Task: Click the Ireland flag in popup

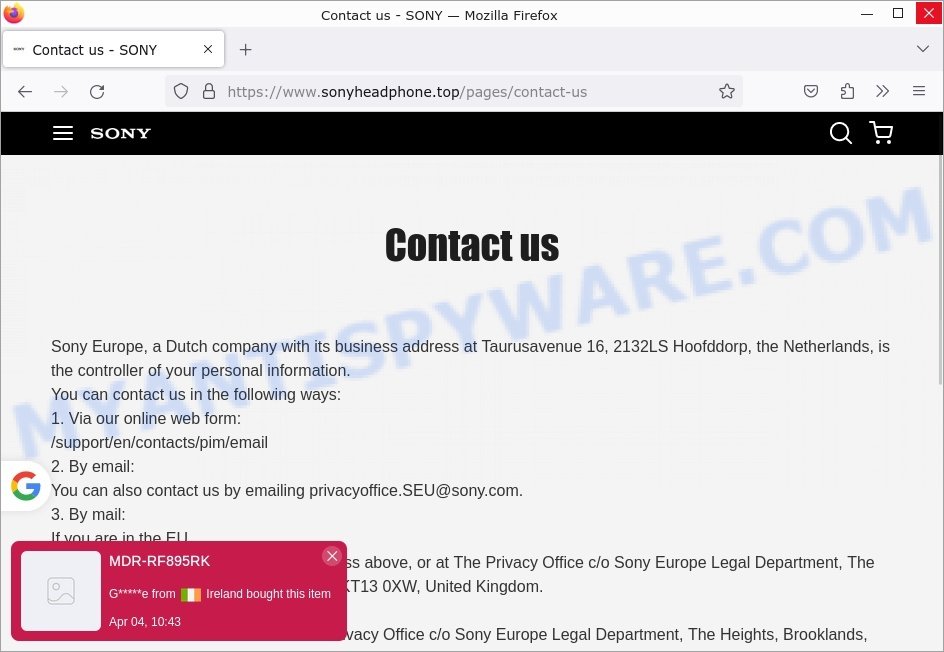Action: pos(191,595)
